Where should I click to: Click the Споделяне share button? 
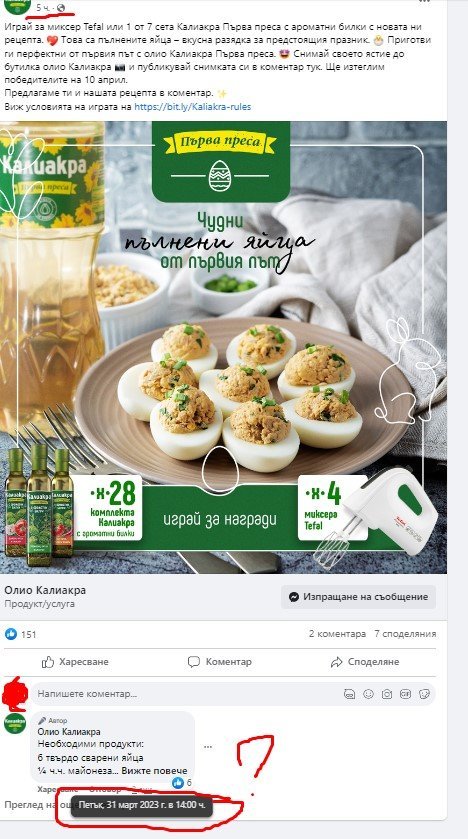pyautogui.click(x=365, y=662)
